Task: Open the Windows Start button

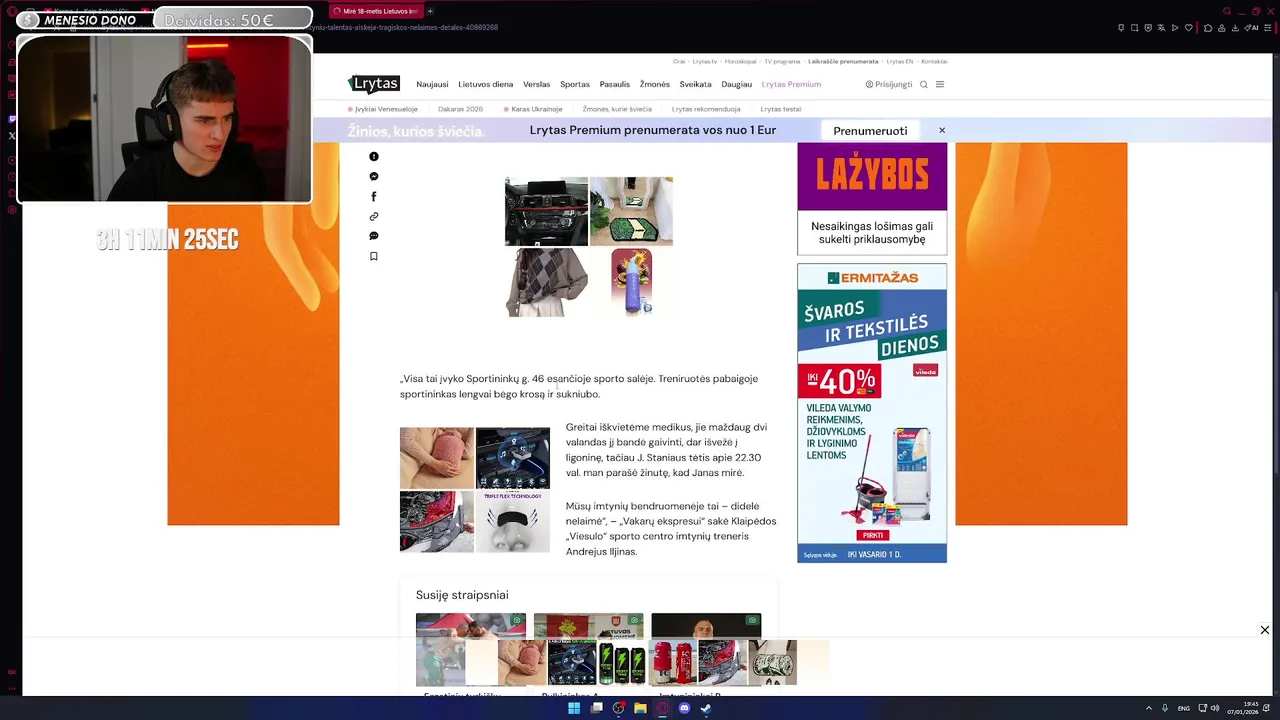Action: click(x=574, y=708)
